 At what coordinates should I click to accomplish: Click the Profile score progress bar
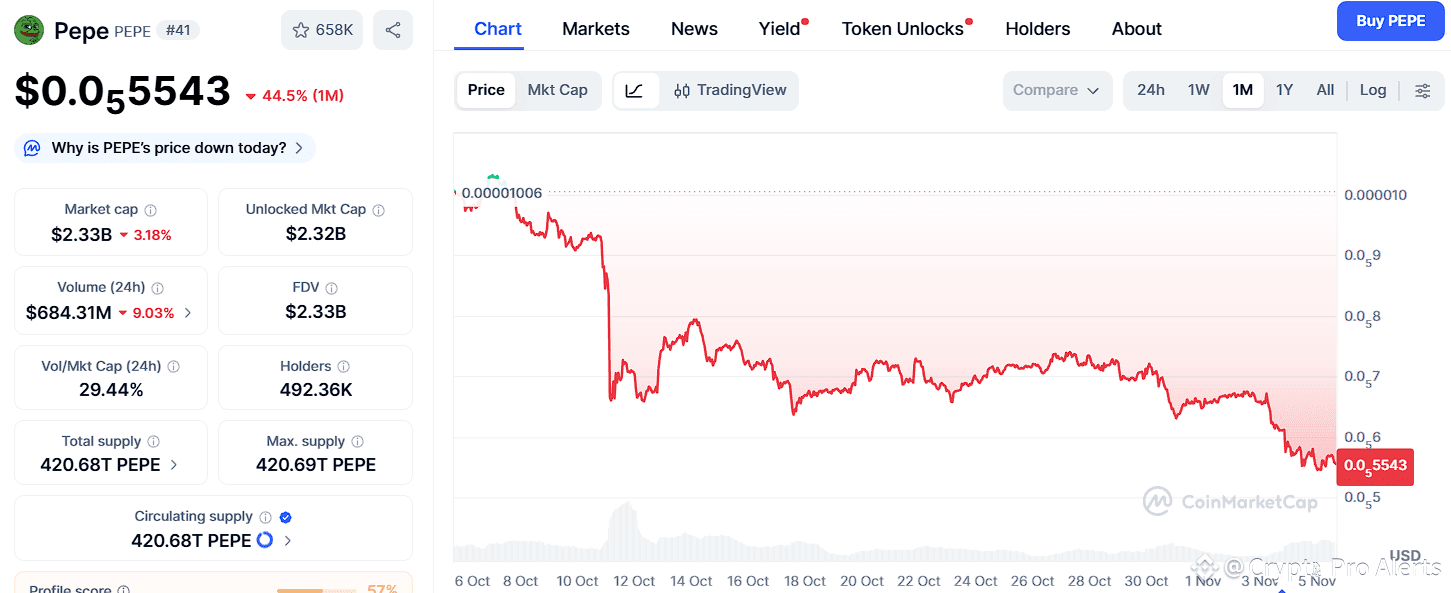pyautogui.click(x=311, y=590)
